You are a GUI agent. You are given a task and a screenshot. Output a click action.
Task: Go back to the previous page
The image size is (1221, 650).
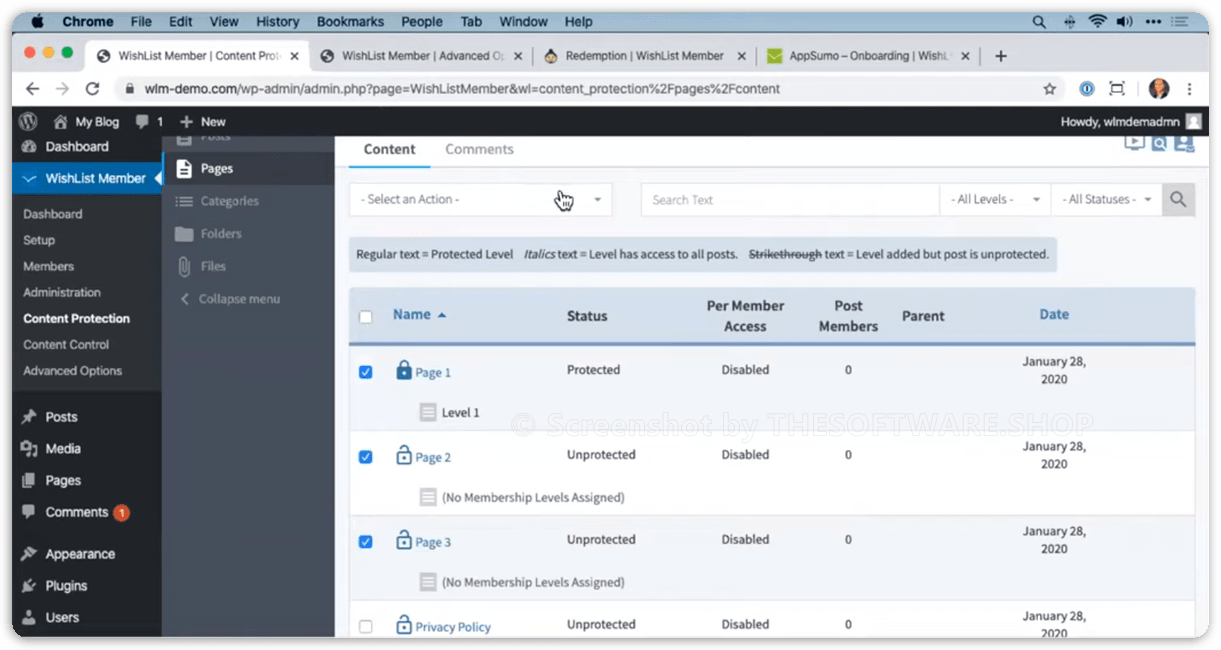tap(33, 89)
